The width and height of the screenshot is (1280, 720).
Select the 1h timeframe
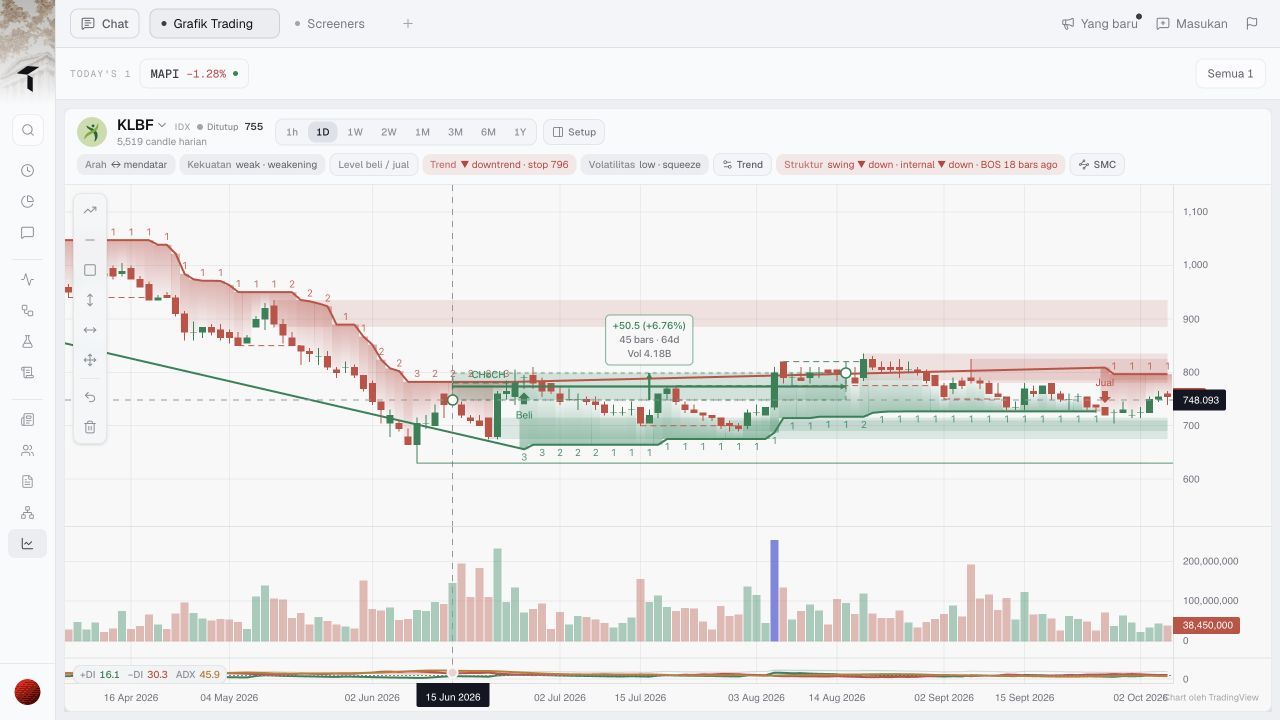[292, 132]
